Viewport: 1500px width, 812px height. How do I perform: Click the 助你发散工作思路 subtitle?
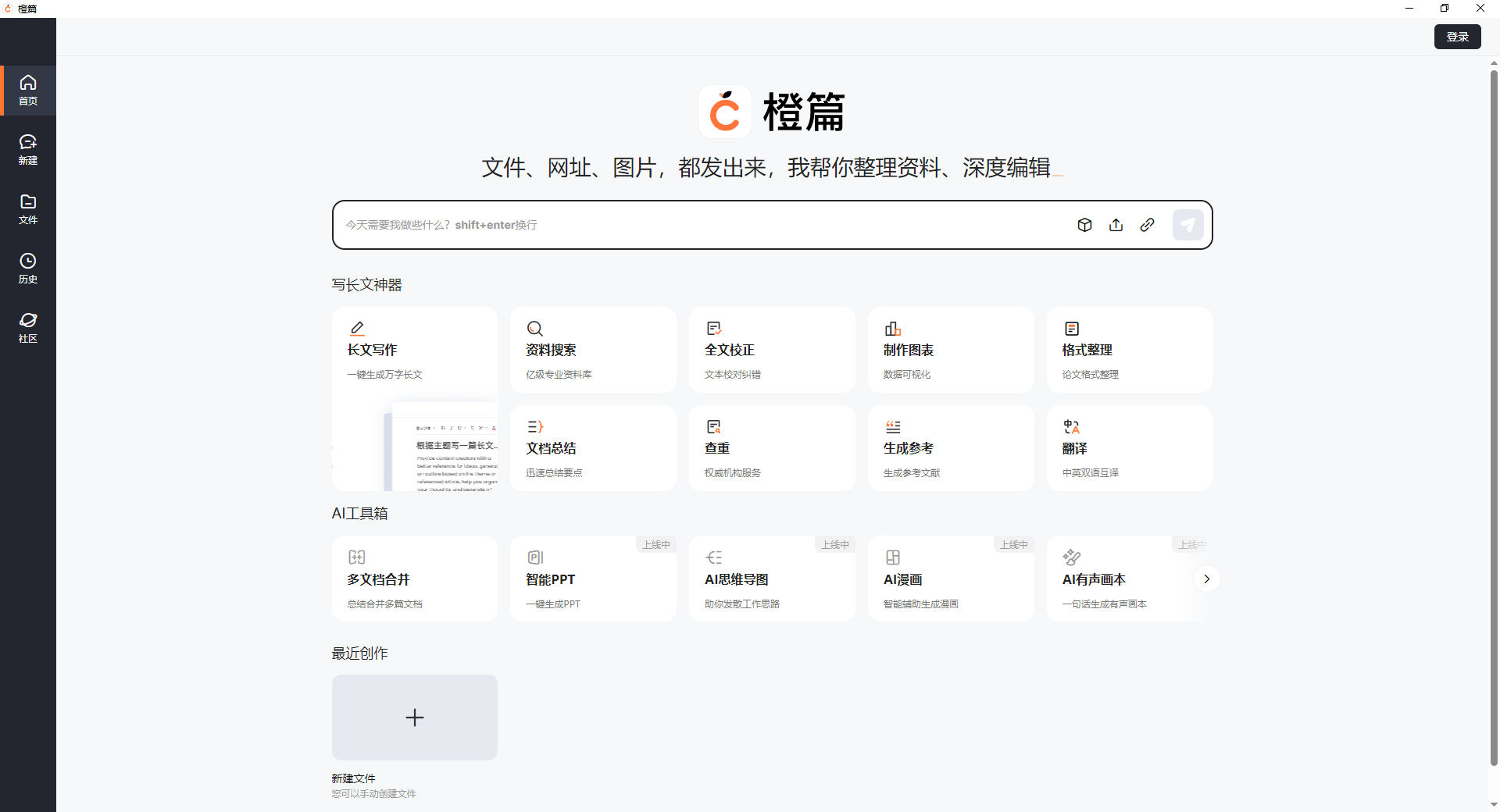742,604
